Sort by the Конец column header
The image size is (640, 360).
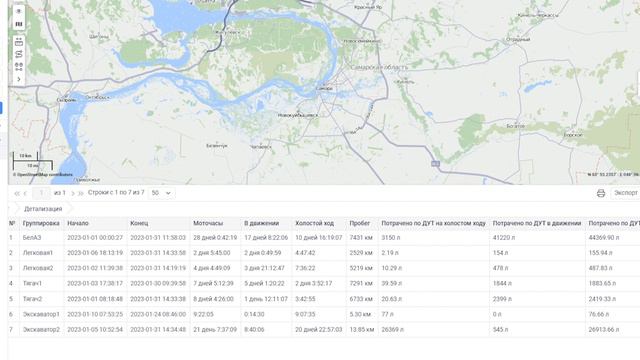(x=139, y=223)
